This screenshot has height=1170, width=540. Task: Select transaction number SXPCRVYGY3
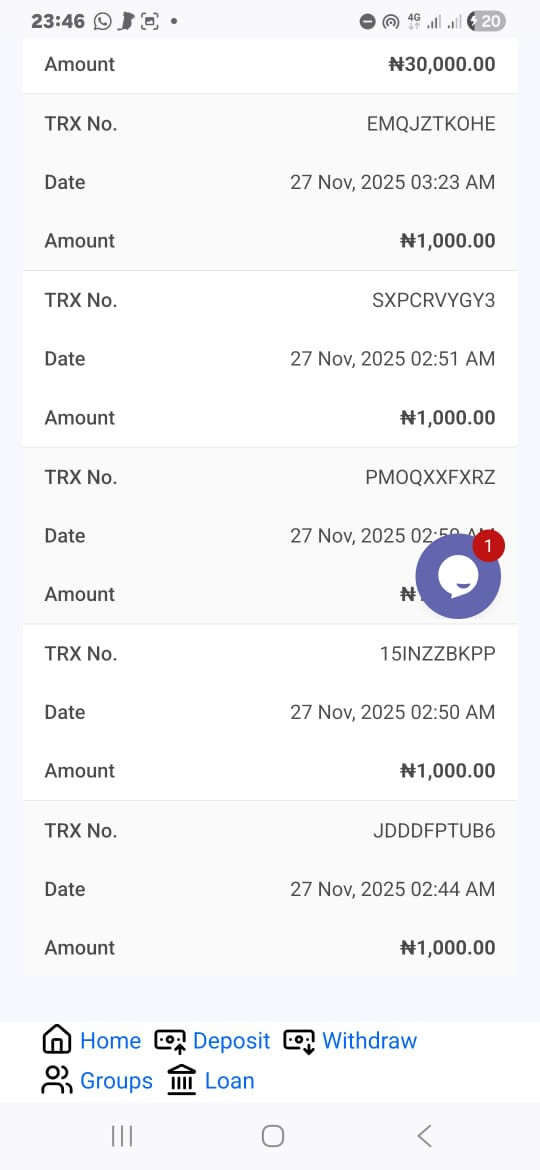click(x=433, y=300)
